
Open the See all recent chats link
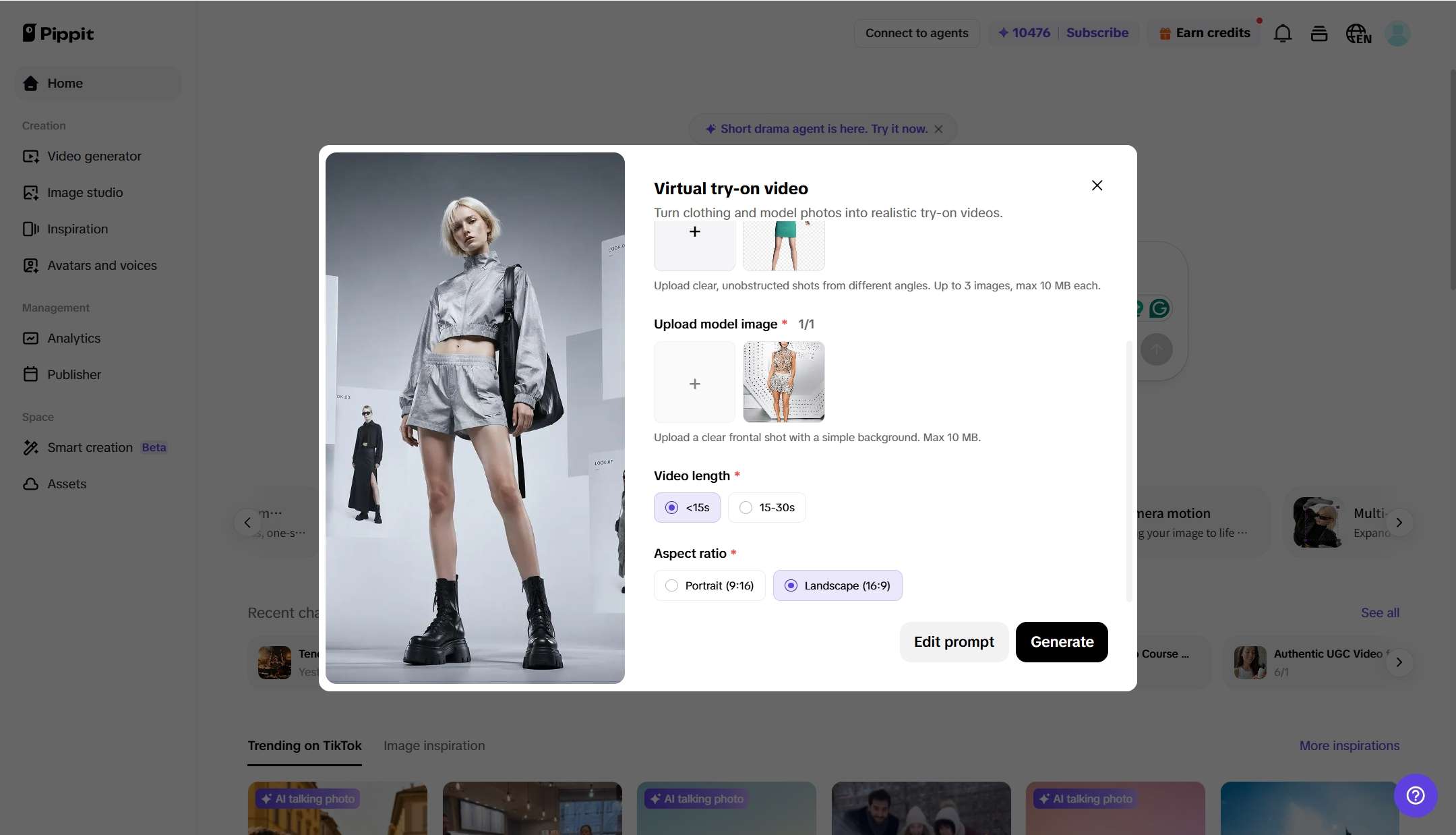1380,612
